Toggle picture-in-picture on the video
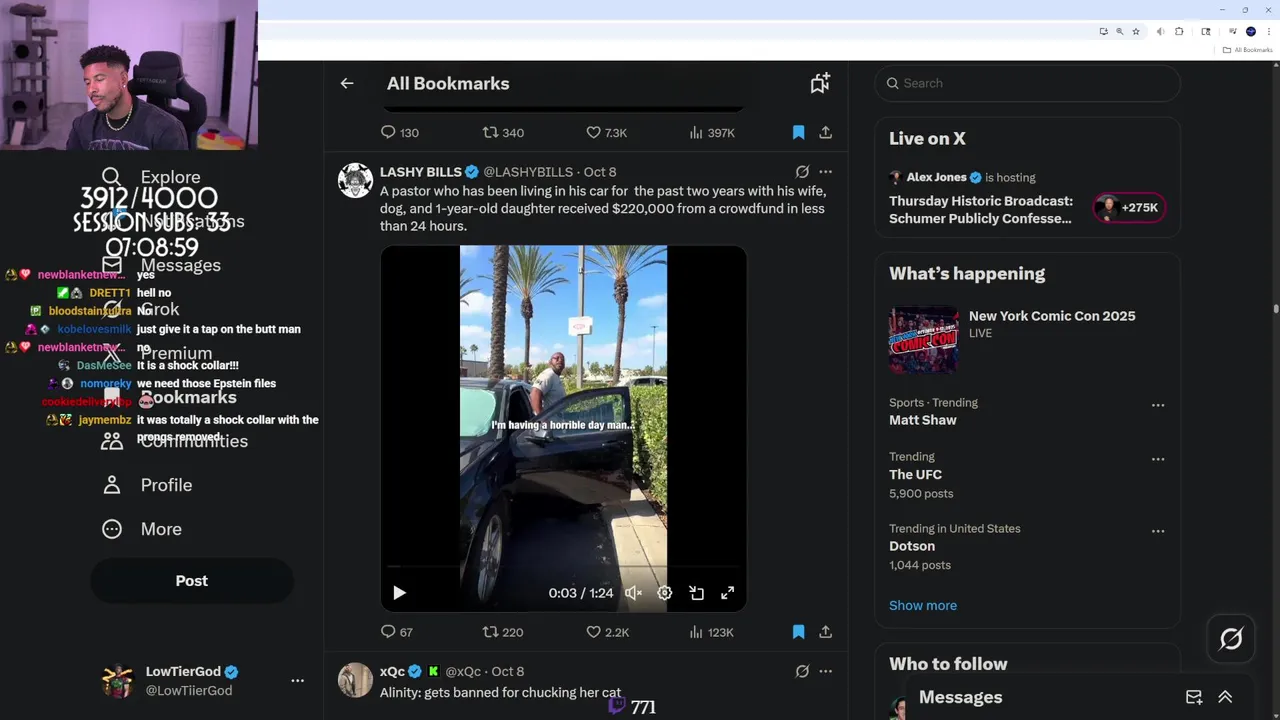 696,593
